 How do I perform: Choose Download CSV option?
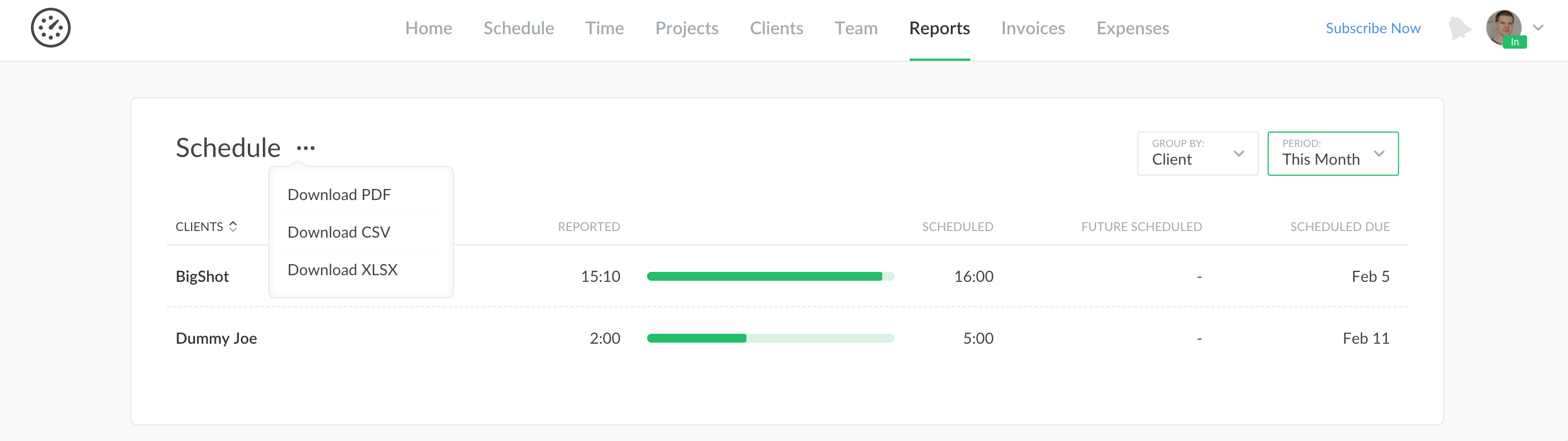(338, 232)
